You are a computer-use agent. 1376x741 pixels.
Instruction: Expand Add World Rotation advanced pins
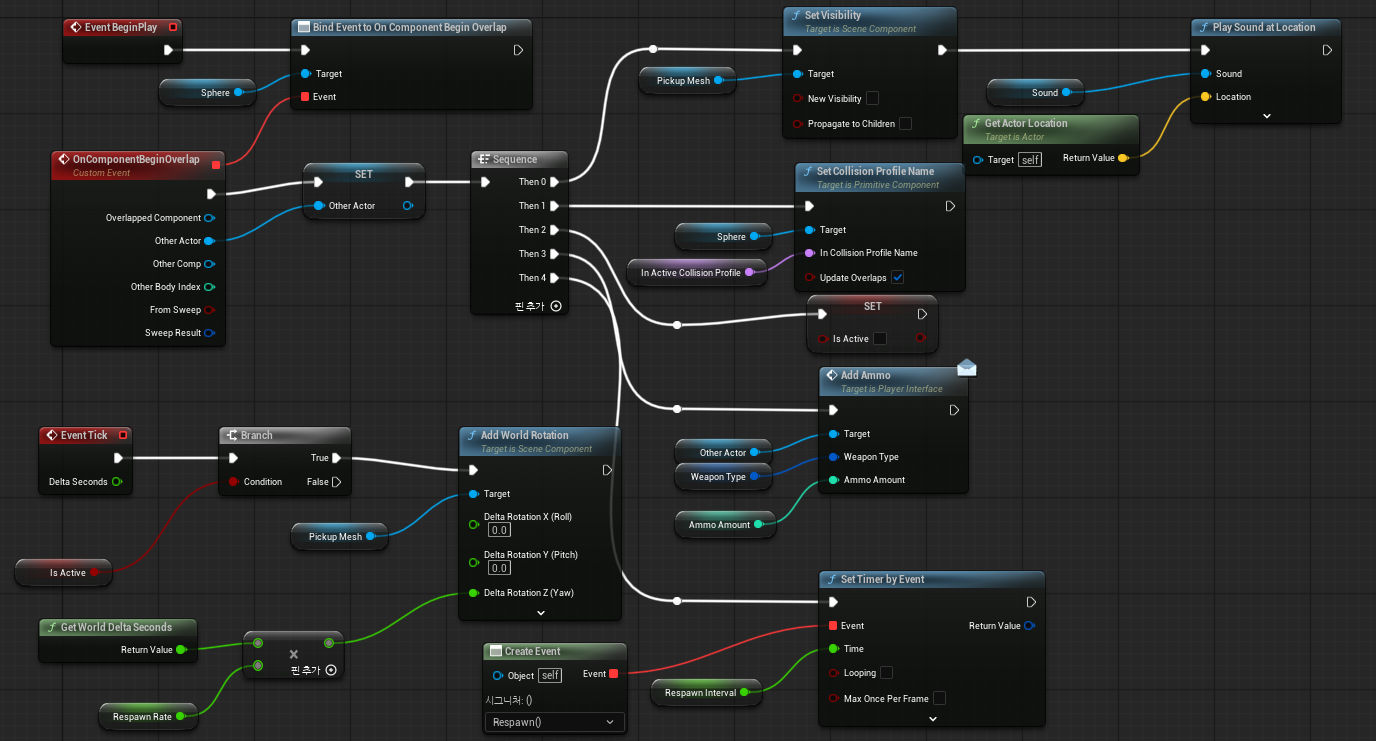540,613
